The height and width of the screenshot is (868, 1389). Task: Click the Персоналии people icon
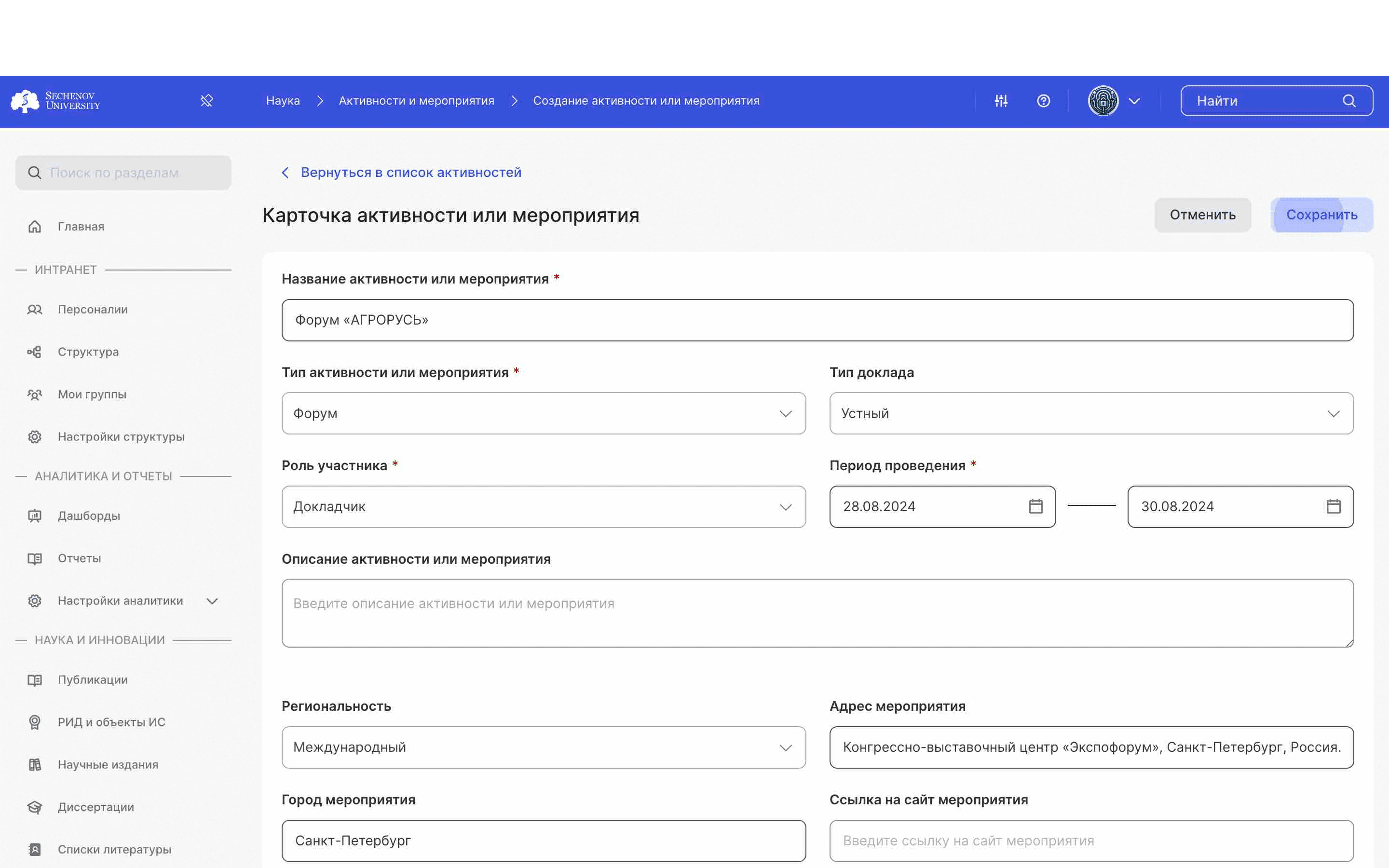tap(34, 310)
